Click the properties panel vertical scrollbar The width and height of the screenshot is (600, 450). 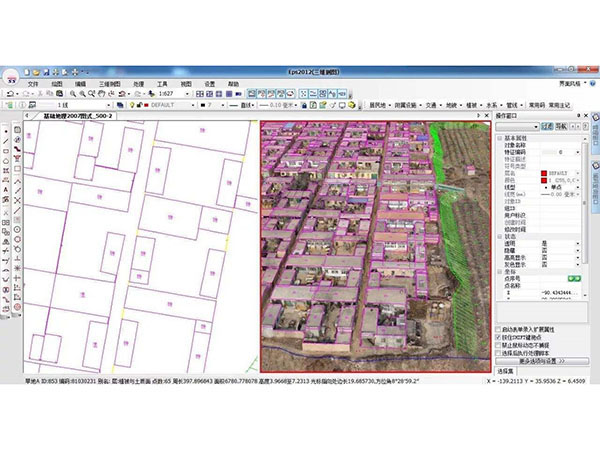[x=584, y=203]
